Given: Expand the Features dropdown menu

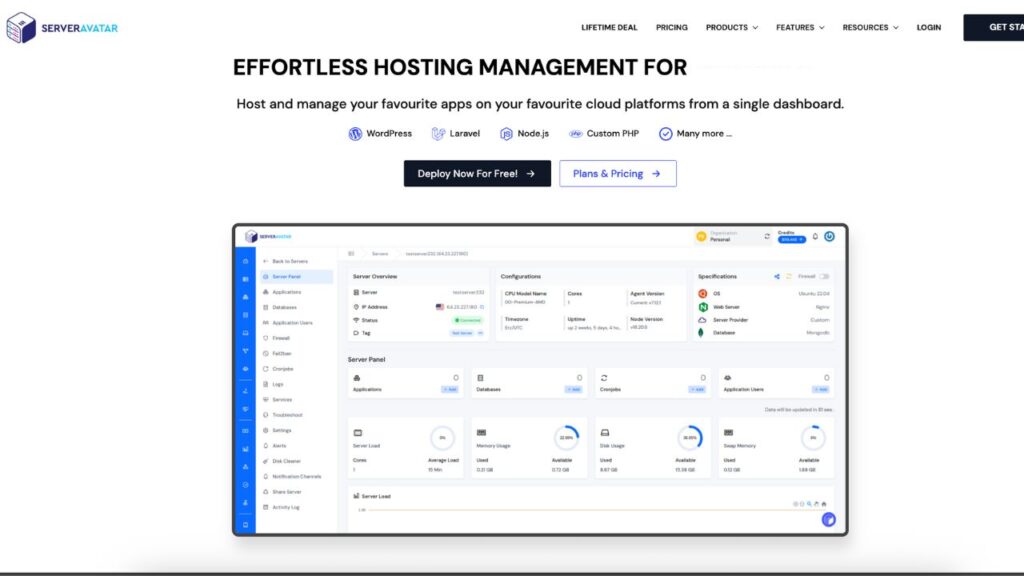Looking at the screenshot, I should coord(801,27).
